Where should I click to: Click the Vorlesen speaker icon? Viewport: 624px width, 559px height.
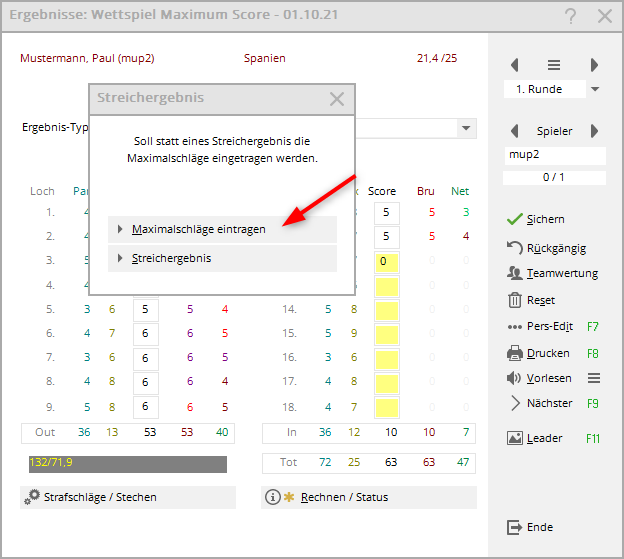point(514,378)
